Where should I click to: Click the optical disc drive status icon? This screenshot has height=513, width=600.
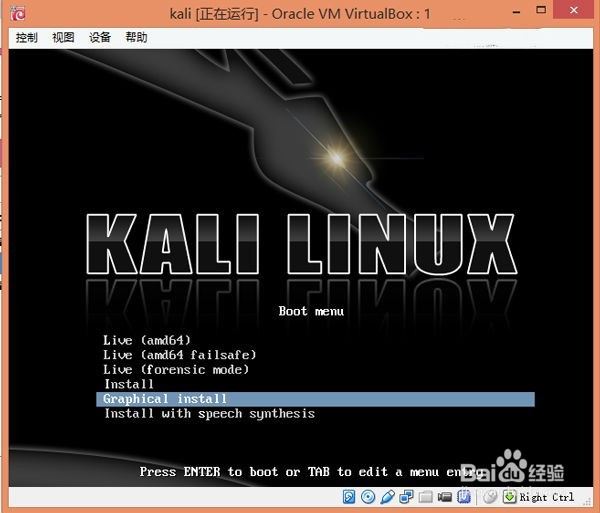coord(368,497)
